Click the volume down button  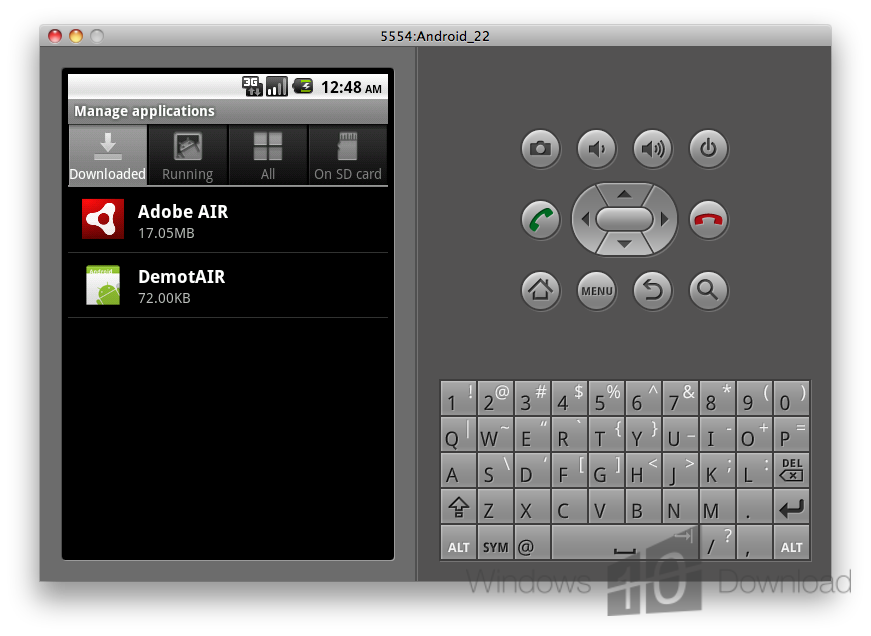click(x=597, y=149)
